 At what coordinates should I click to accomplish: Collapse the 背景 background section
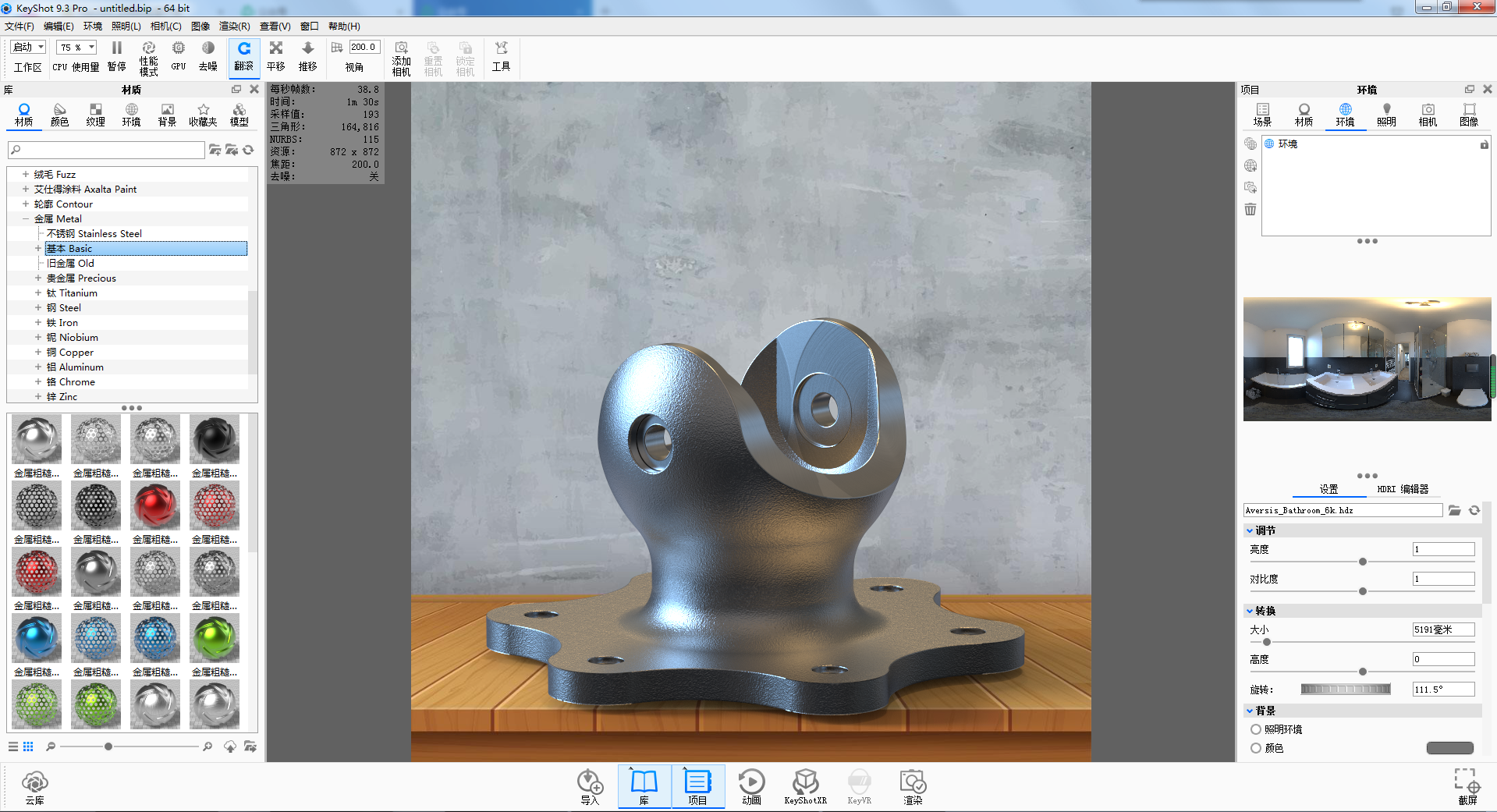pos(1250,711)
